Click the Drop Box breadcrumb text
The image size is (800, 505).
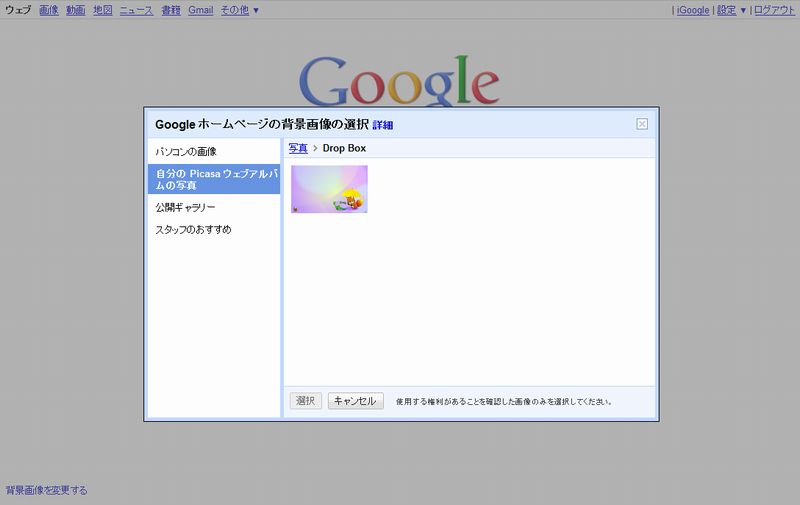pyautogui.click(x=344, y=148)
